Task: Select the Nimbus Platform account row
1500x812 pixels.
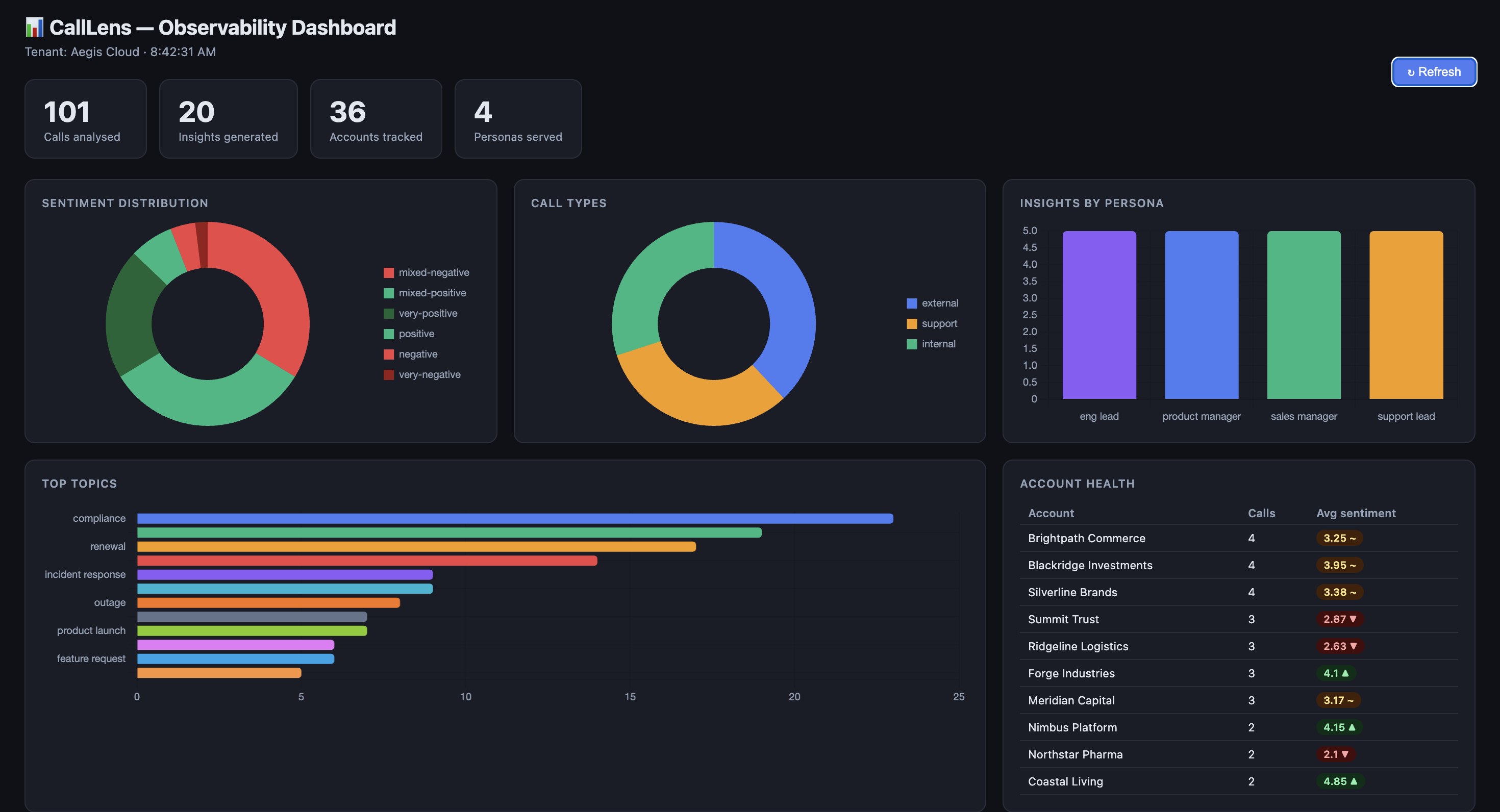Action: click(x=1239, y=728)
